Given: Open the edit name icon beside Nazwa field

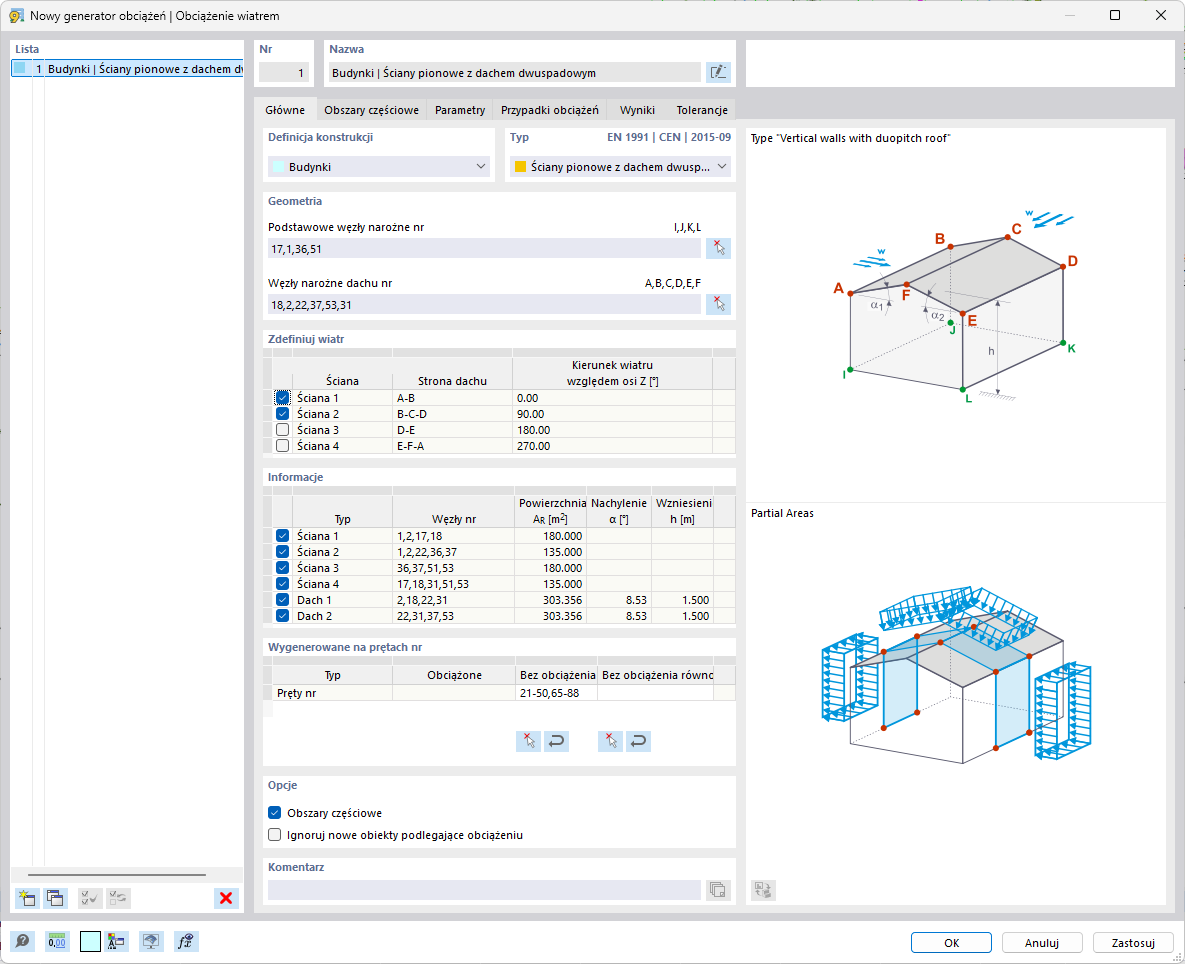Looking at the screenshot, I should tap(718, 73).
